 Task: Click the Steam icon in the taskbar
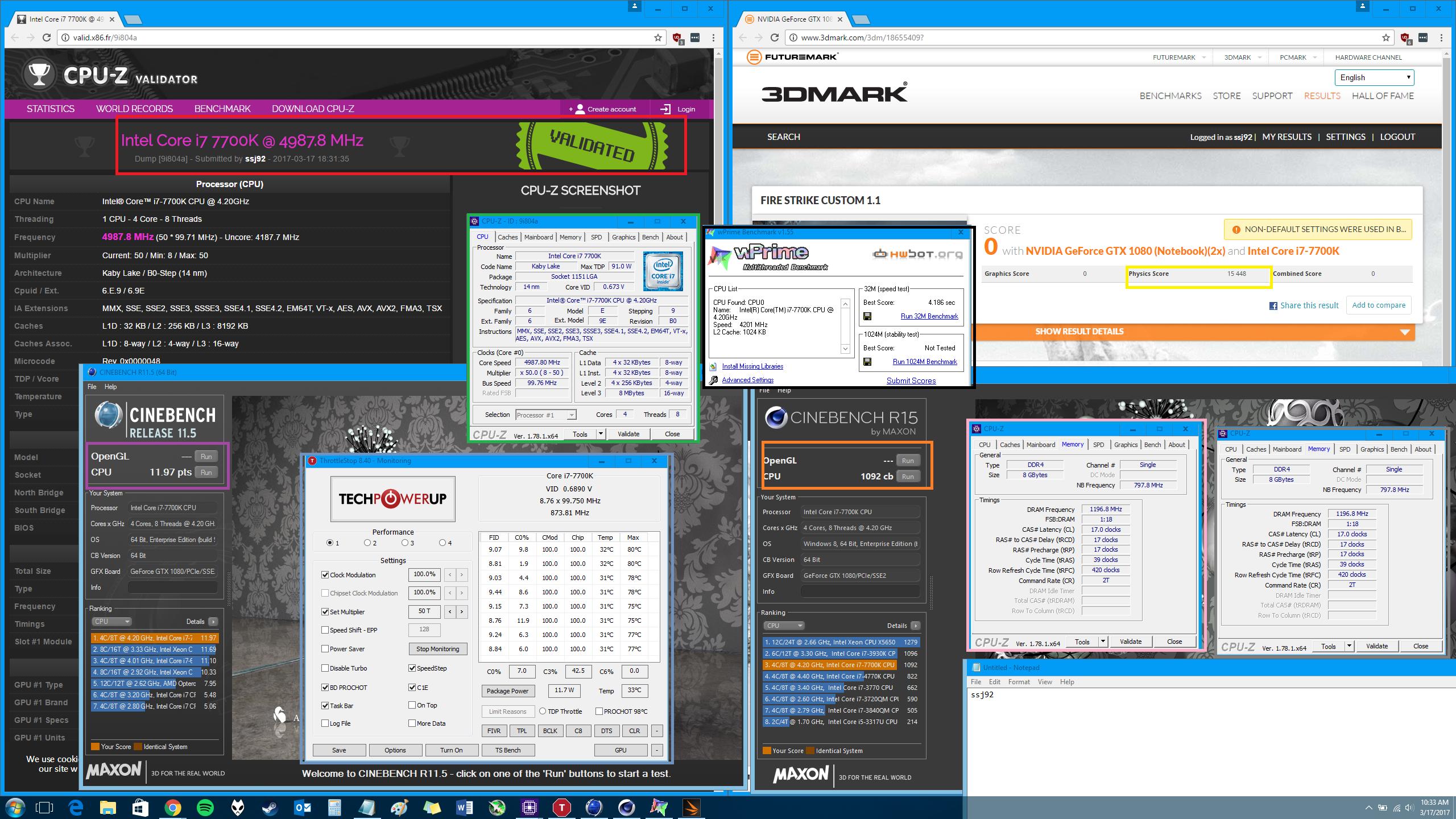click(270, 807)
